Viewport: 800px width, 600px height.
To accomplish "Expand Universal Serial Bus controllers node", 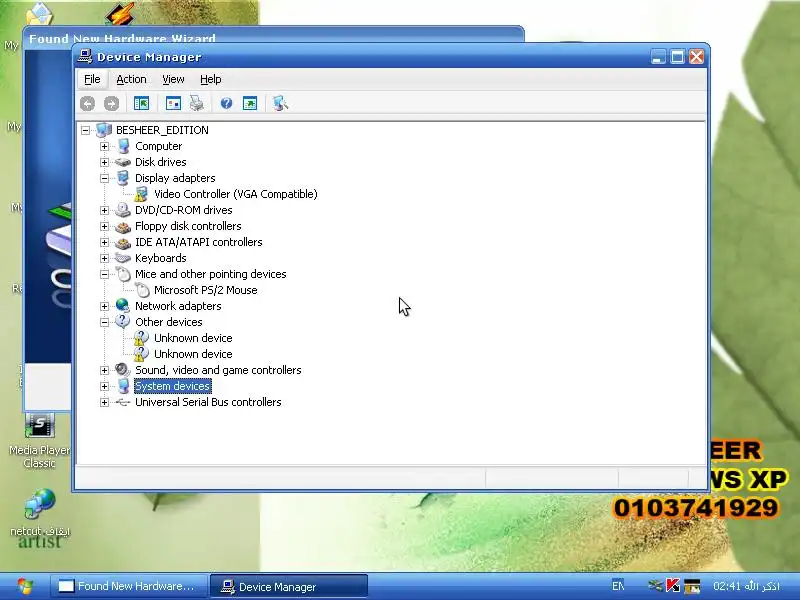I will [x=104, y=403].
